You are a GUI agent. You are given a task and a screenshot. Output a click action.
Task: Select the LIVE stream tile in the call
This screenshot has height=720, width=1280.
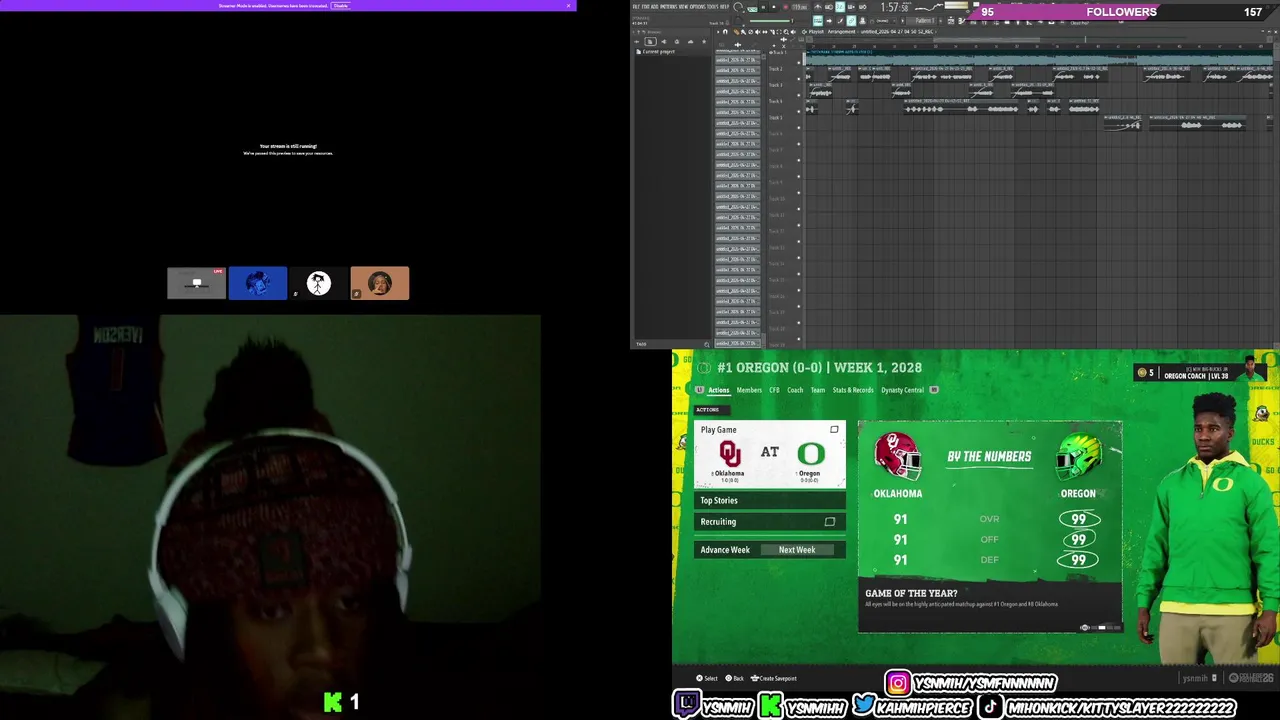[x=196, y=283]
